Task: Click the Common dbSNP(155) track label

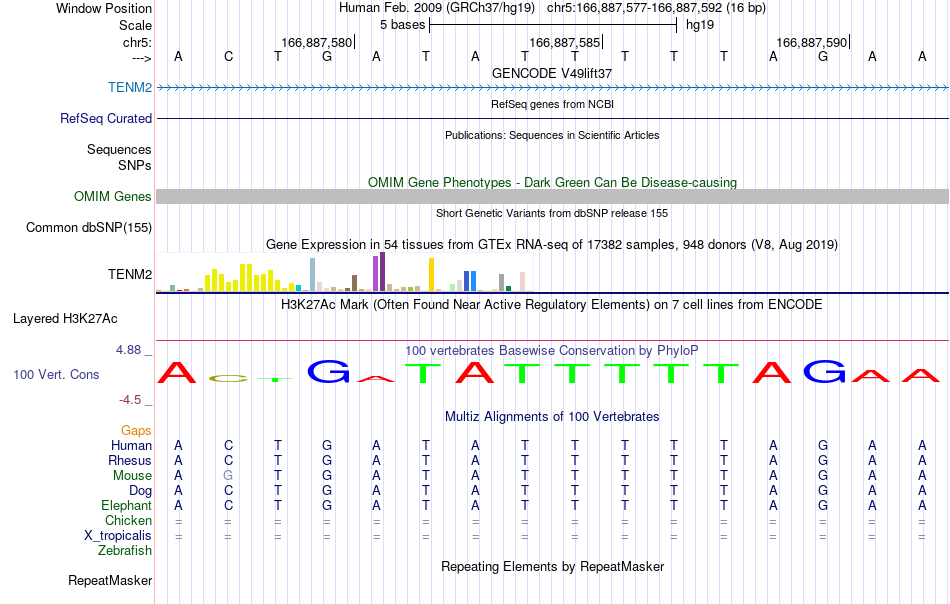Action: [x=89, y=227]
